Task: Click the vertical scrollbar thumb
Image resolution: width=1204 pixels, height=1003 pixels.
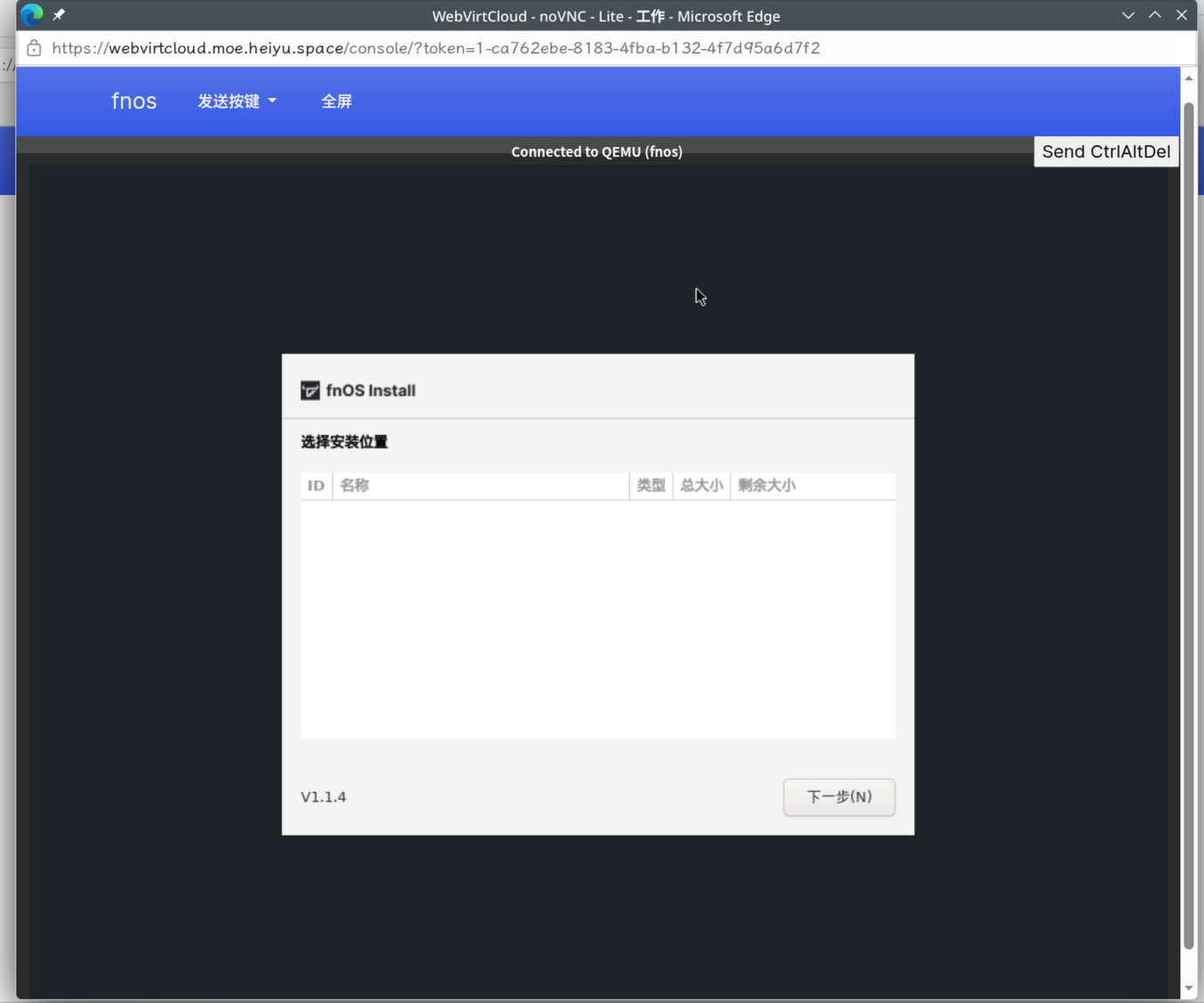Action: (1189, 525)
